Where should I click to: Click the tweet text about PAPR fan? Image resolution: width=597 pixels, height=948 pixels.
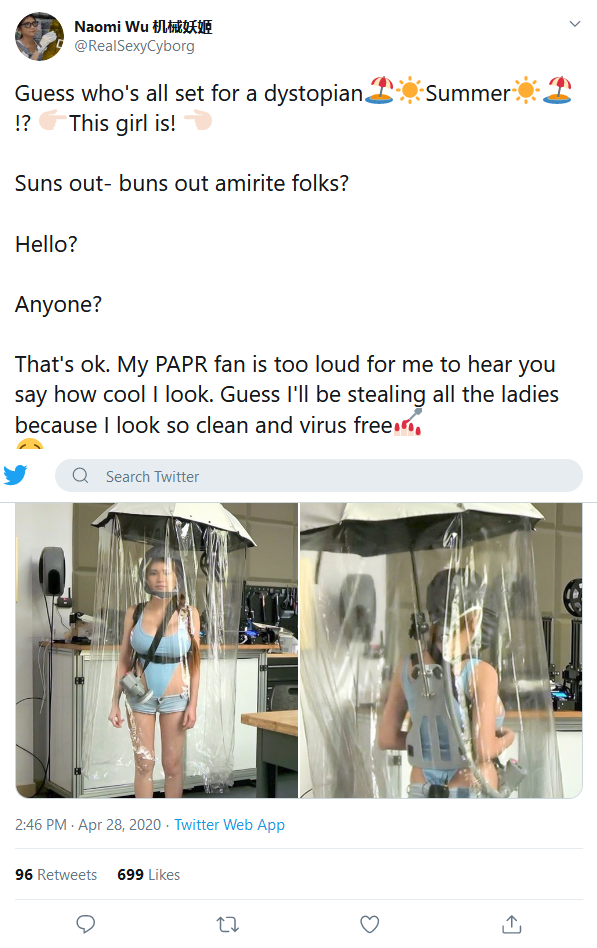click(287, 394)
